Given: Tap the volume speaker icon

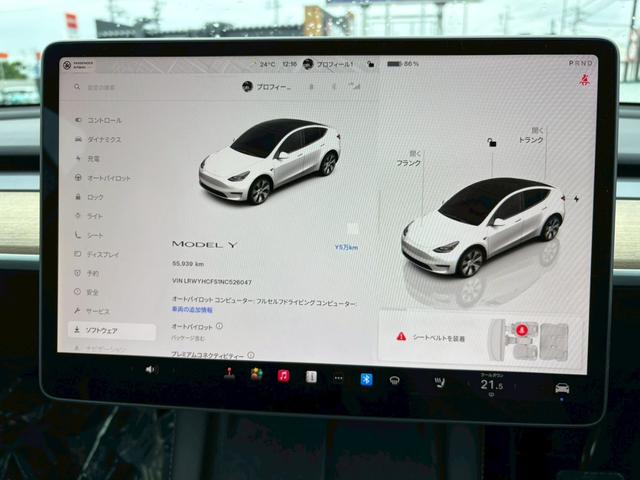Looking at the screenshot, I should pos(151,369).
